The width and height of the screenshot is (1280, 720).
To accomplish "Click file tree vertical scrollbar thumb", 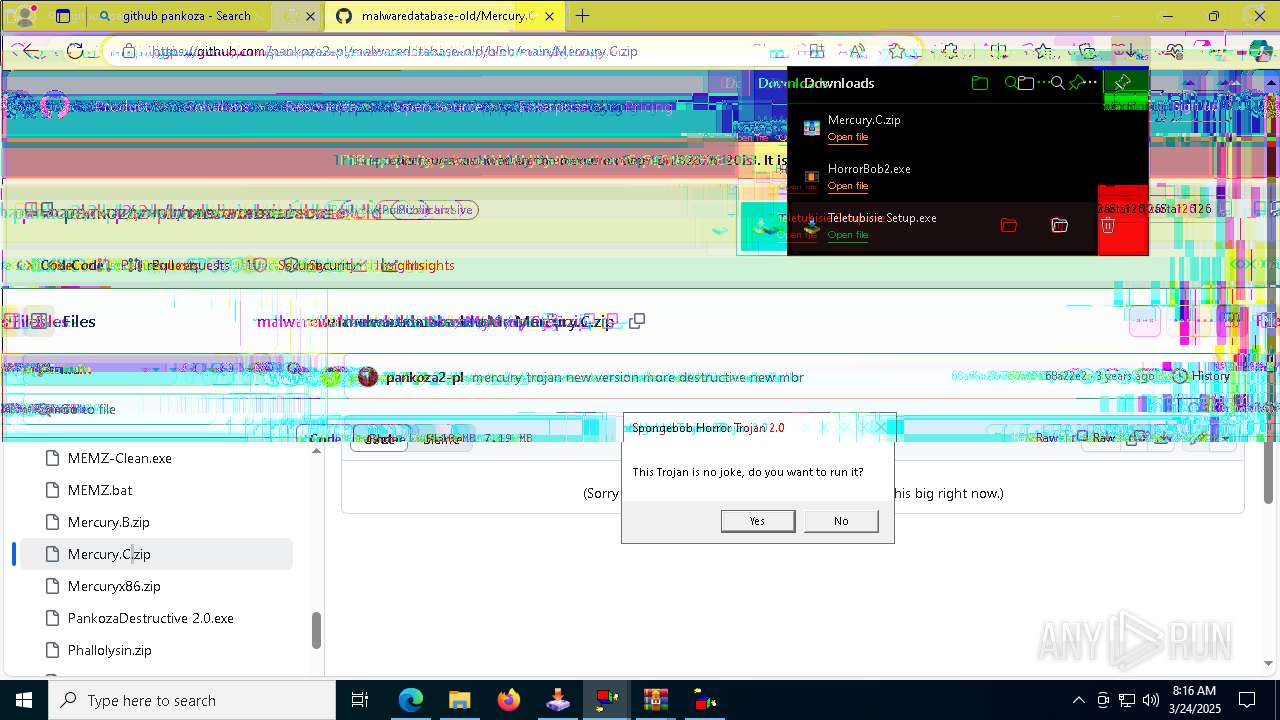I will pos(316,630).
